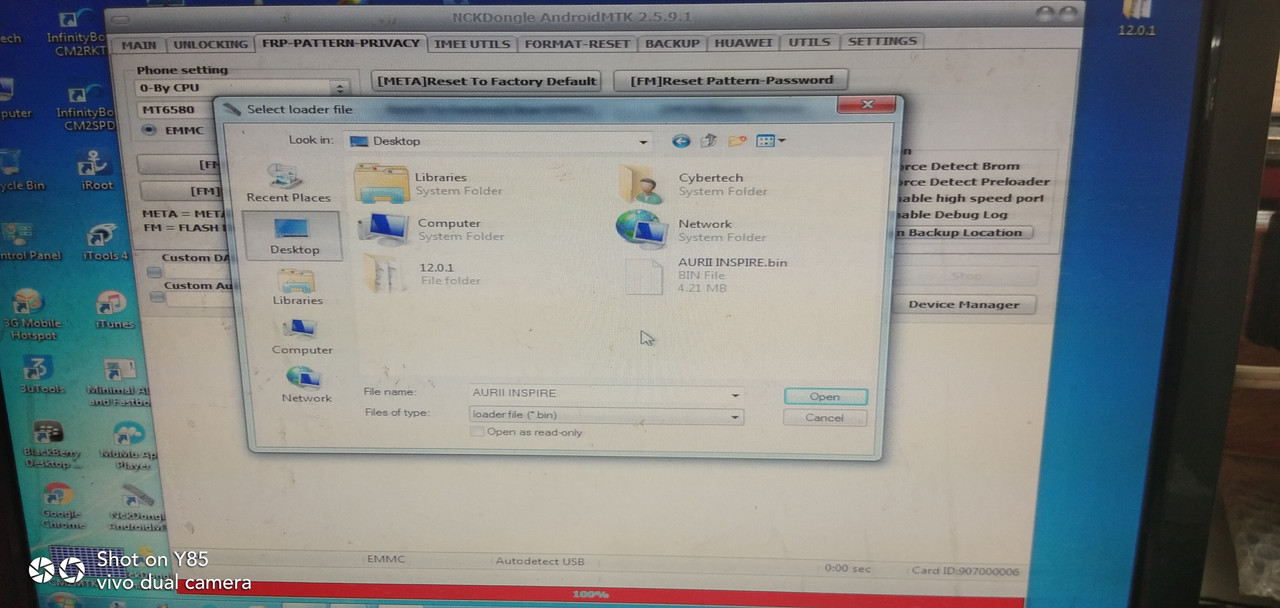Switch to HUAWEI tab
Screen dimensions: 1280x608
pyautogui.click(x=743, y=42)
